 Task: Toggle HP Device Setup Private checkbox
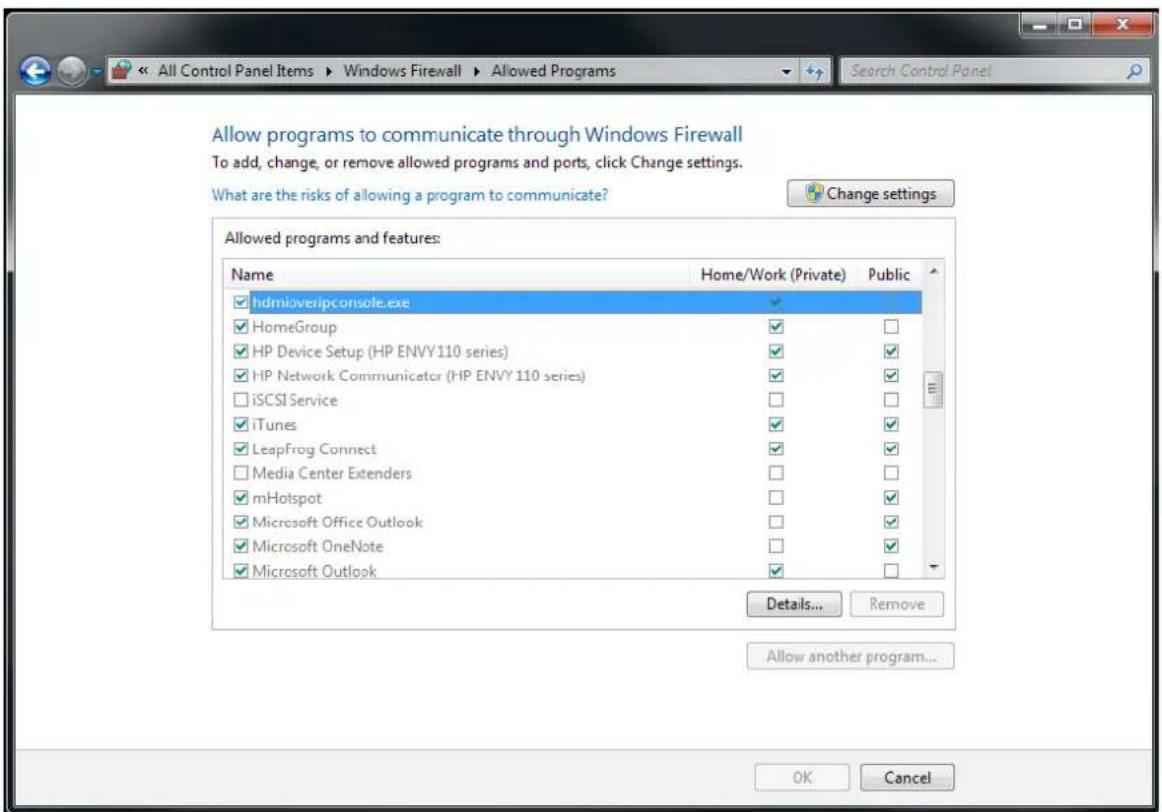point(776,351)
